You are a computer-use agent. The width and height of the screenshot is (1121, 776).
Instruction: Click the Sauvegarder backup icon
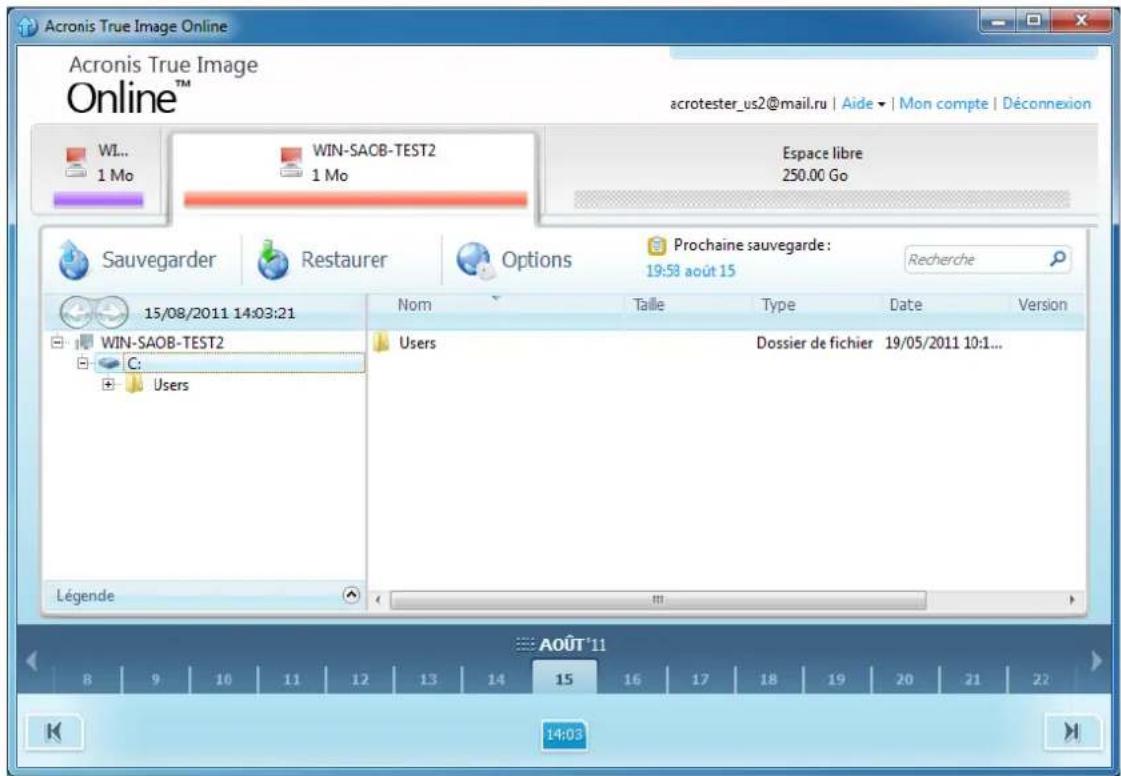(x=74, y=260)
